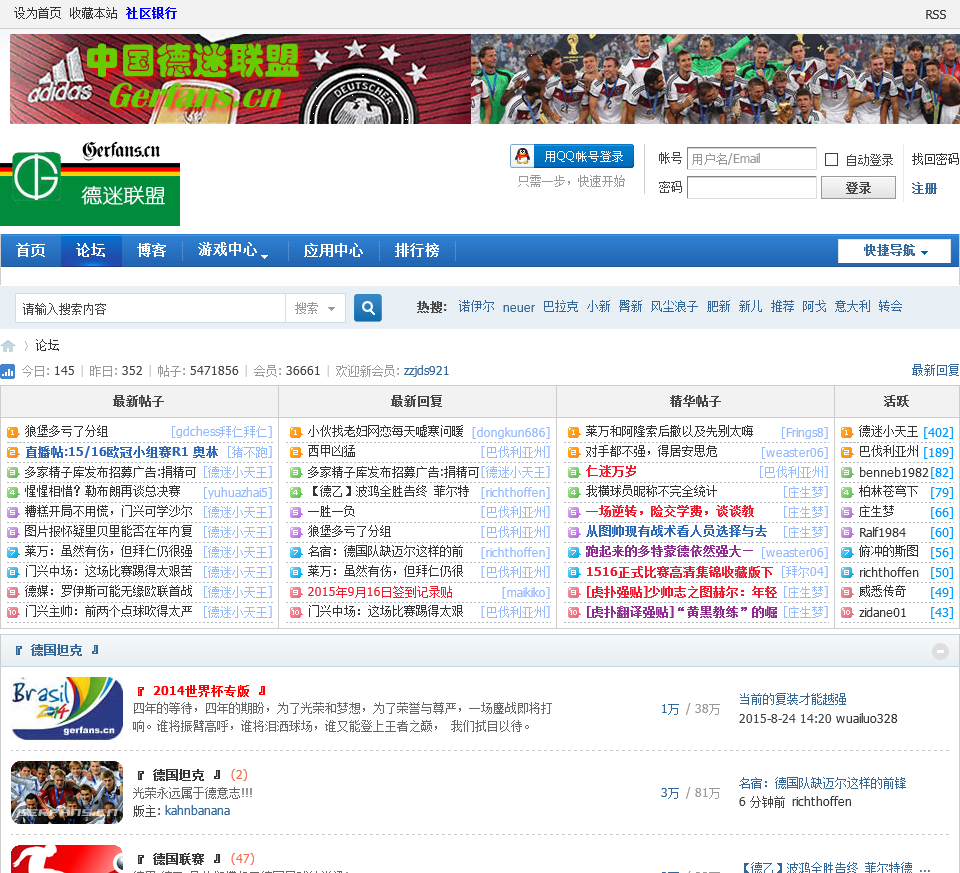Open post 跑起来的多特蒙德依然强大
Screen dimensions: 960x873
pyautogui.click(x=669, y=552)
